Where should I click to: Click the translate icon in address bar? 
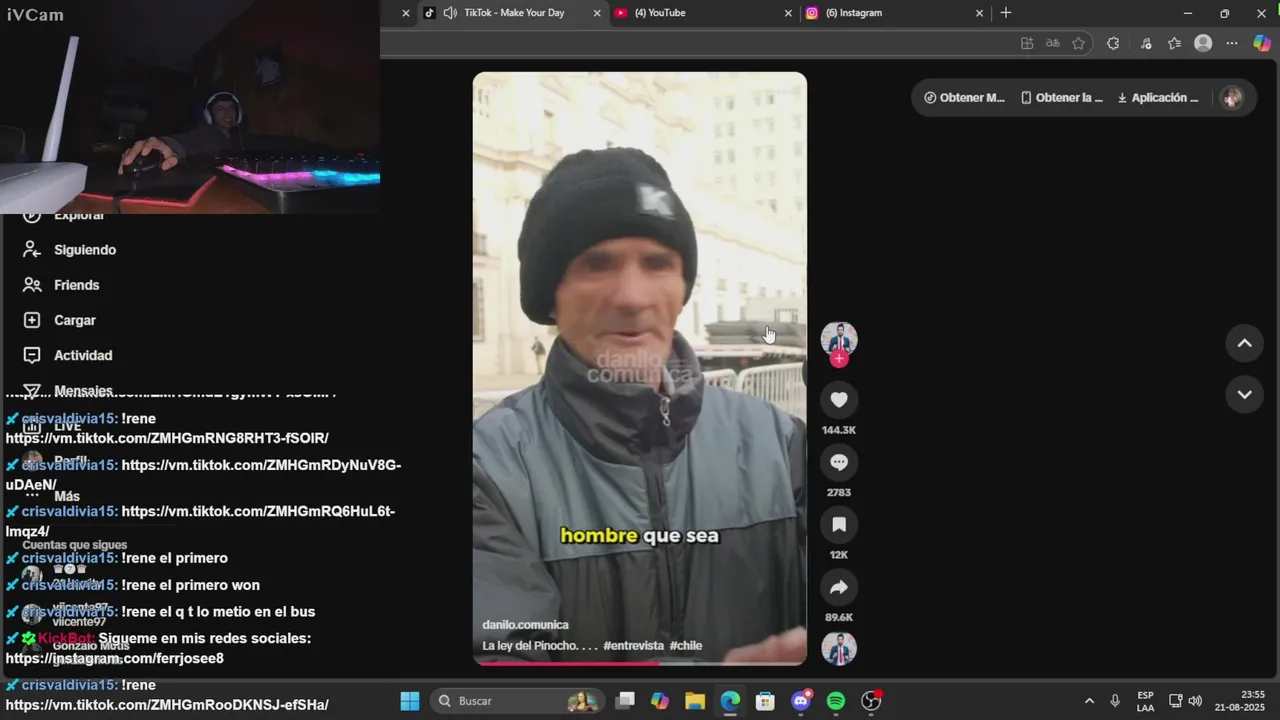[x=1052, y=43]
